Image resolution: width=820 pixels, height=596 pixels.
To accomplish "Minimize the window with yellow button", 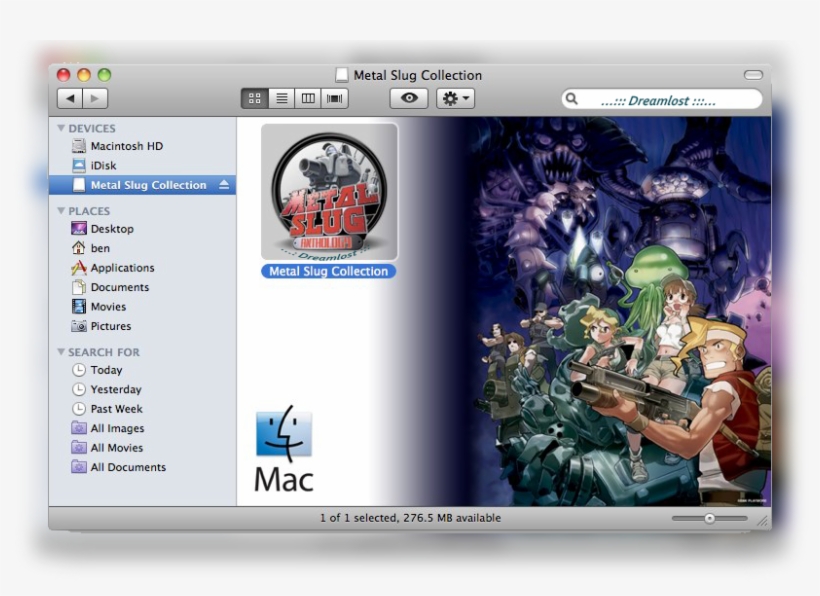I will pos(84,75).
